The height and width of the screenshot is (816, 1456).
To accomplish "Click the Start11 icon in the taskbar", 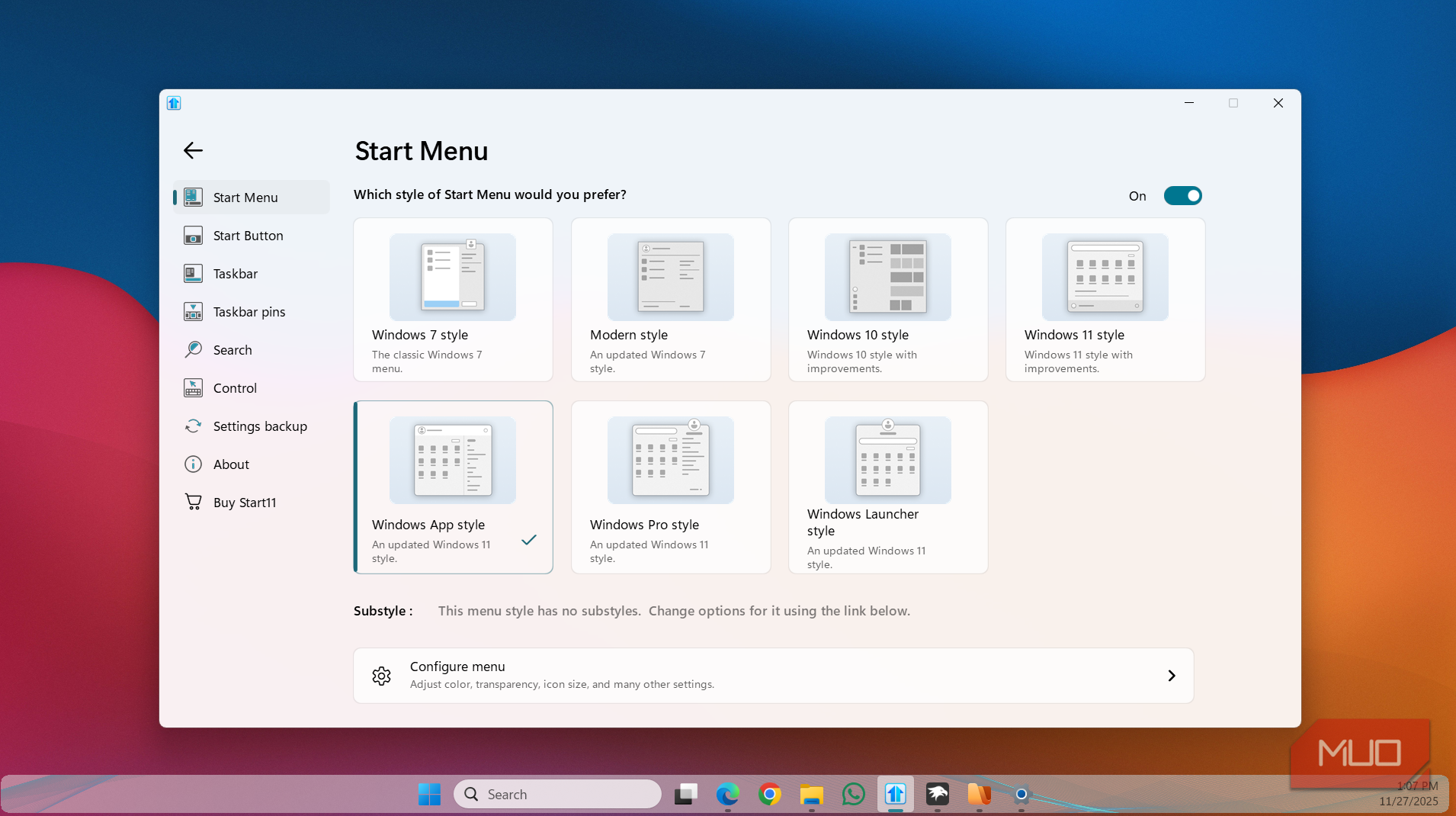I will click(x=896, y=795).
